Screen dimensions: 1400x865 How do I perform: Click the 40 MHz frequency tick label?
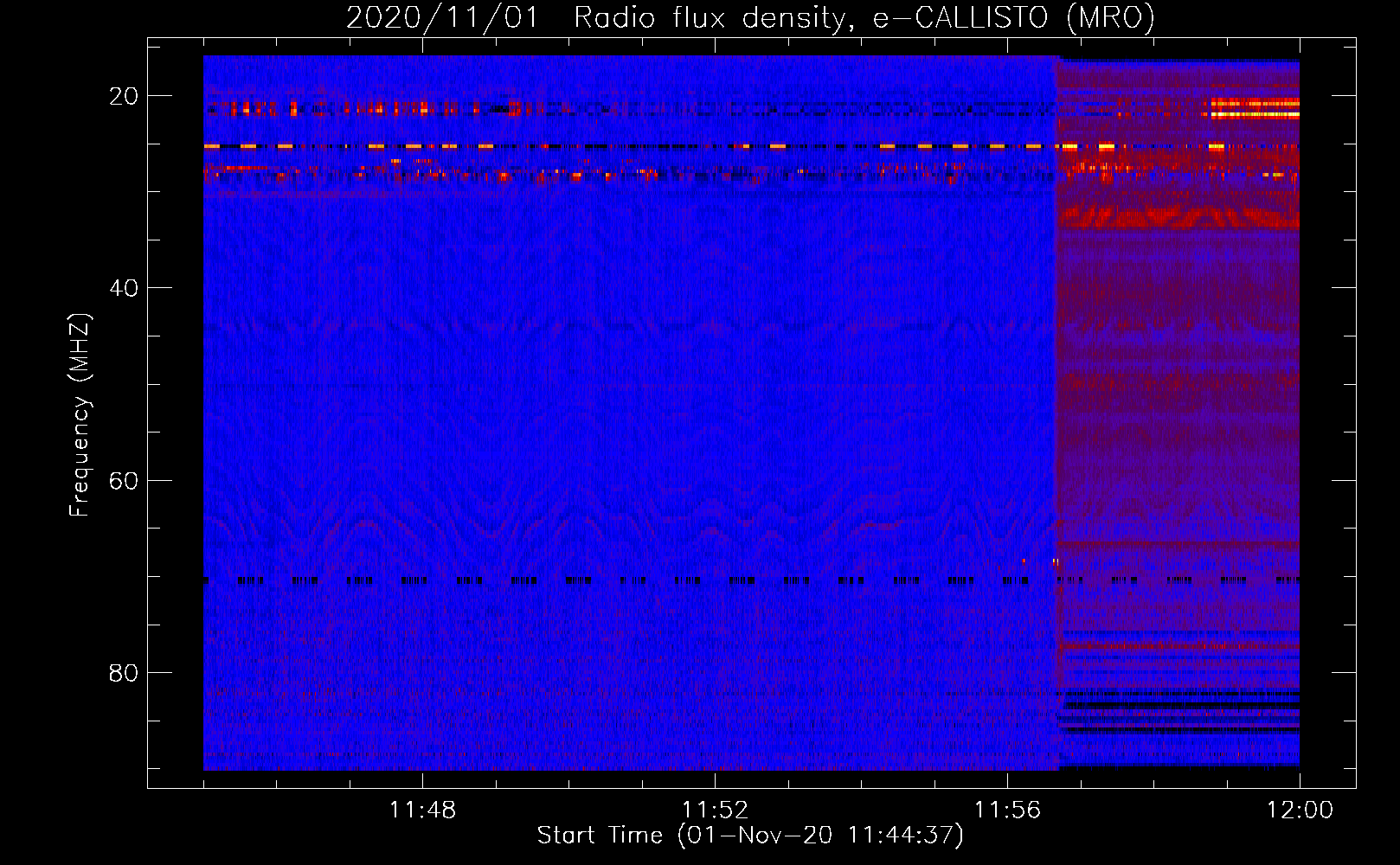coord(124,288)
